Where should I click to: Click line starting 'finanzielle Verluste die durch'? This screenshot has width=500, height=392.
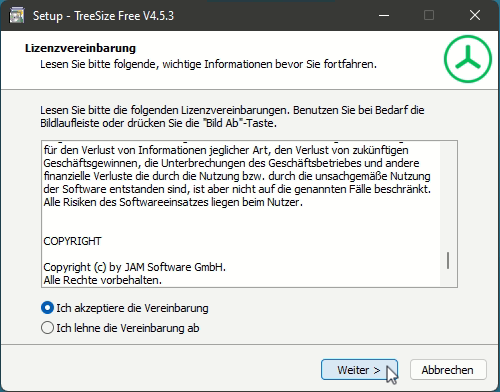[x=237, y=176]
